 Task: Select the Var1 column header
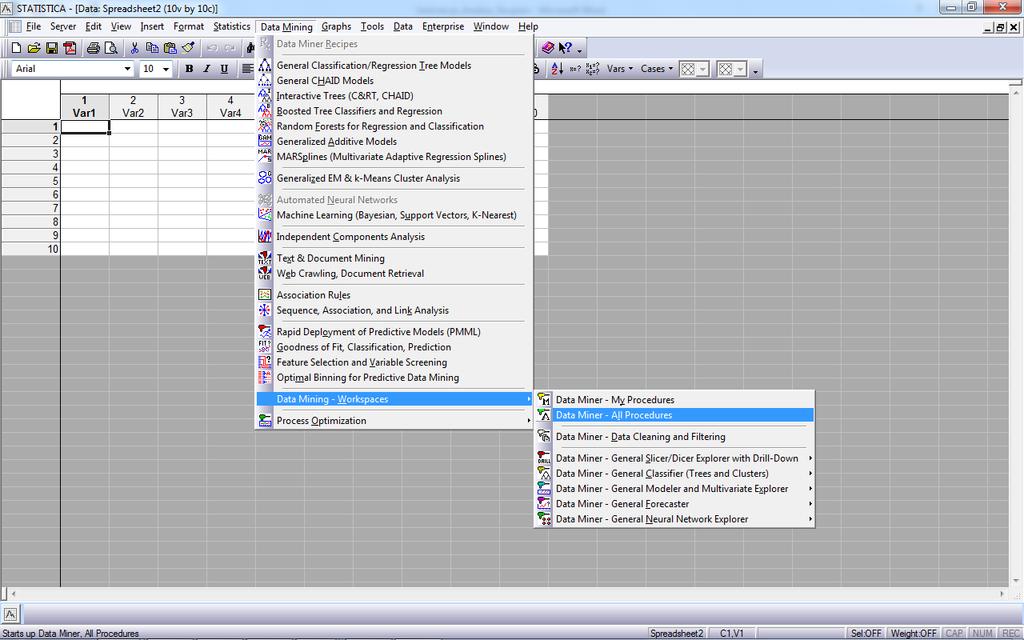84,106
